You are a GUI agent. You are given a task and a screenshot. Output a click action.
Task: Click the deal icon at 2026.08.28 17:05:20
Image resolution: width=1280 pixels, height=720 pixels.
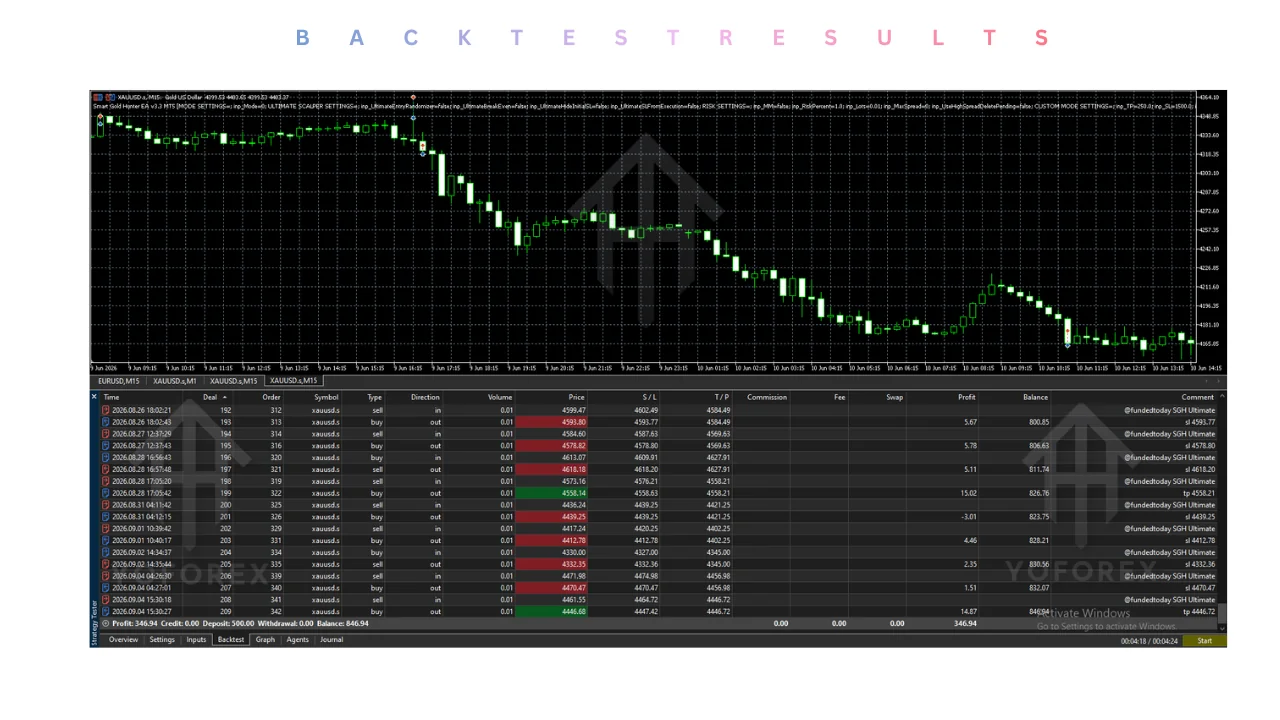[x=106, y=481]
